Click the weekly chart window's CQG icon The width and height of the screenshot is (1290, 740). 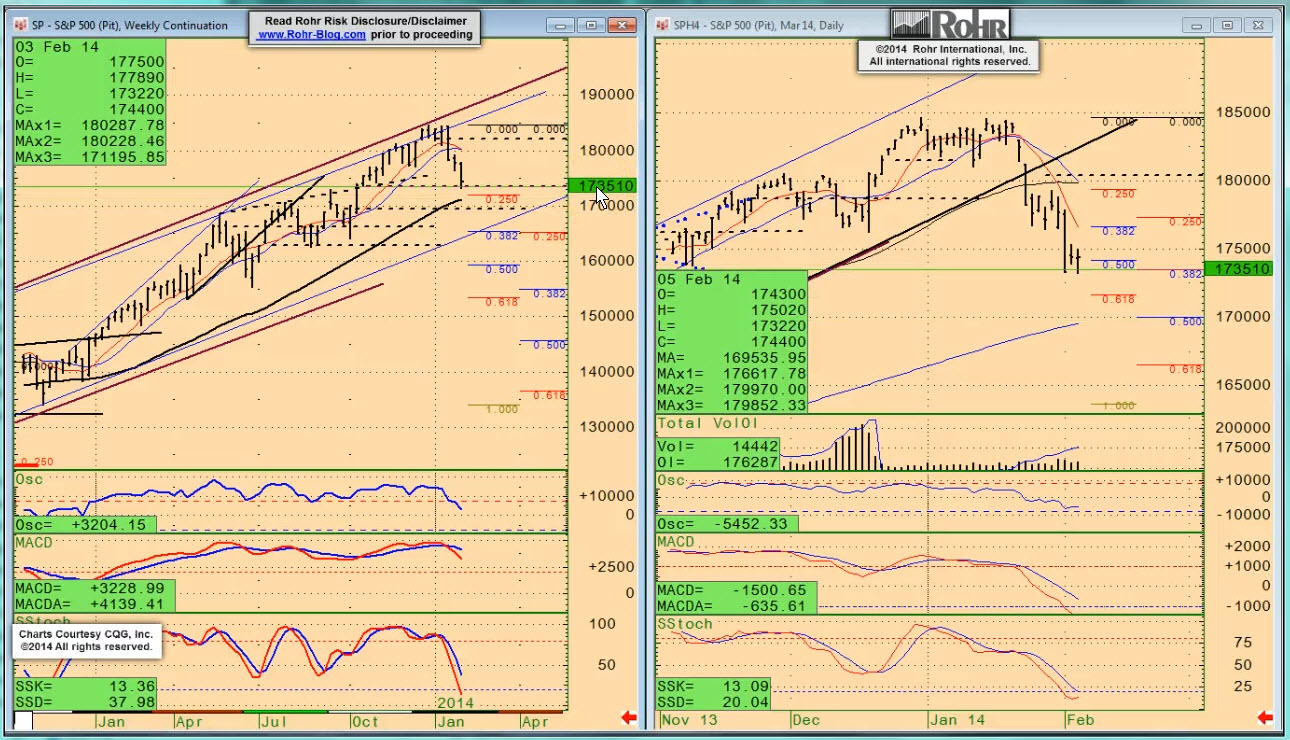tap(20, 25)
